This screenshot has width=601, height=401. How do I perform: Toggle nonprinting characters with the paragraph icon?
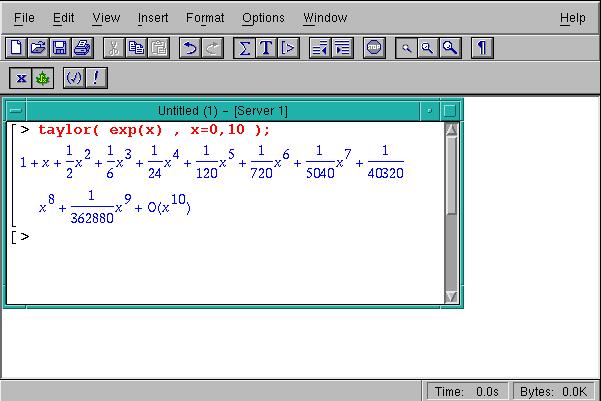[x=482, y=47]
